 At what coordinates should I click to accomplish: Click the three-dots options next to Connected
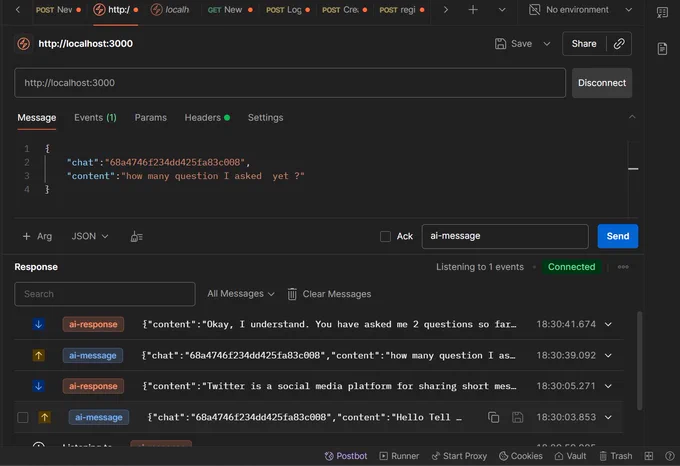(623, 267)
